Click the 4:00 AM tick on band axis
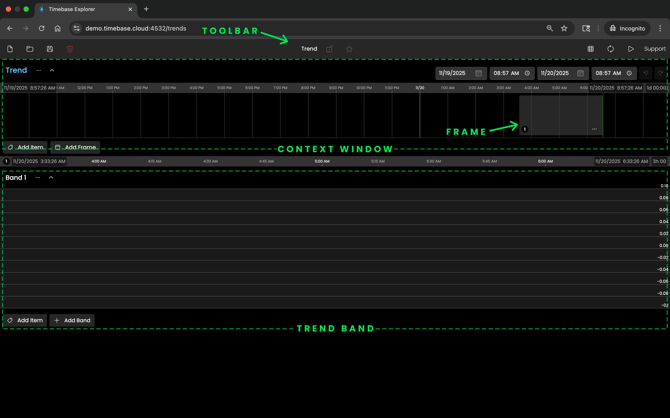Viewport: 670px width, 418px height. coord(99,161)
